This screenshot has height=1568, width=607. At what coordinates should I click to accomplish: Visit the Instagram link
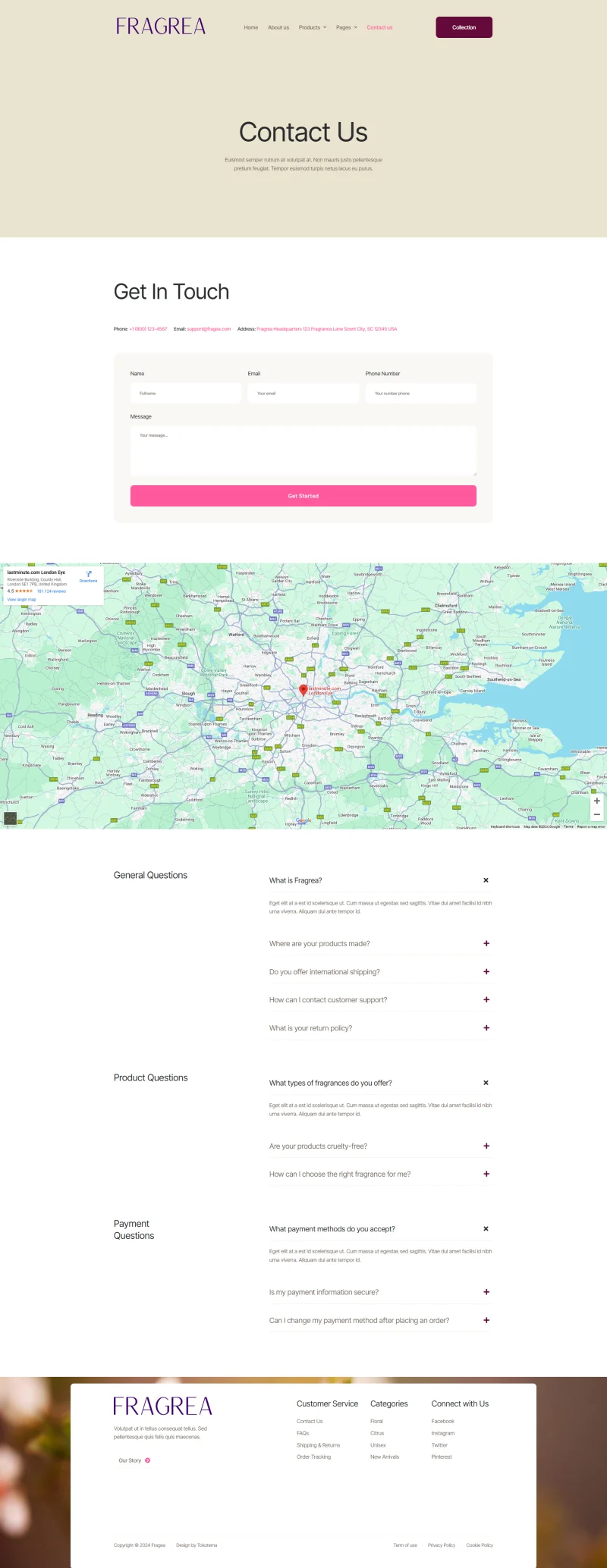pyautogui.click(x=443, y=1433)
